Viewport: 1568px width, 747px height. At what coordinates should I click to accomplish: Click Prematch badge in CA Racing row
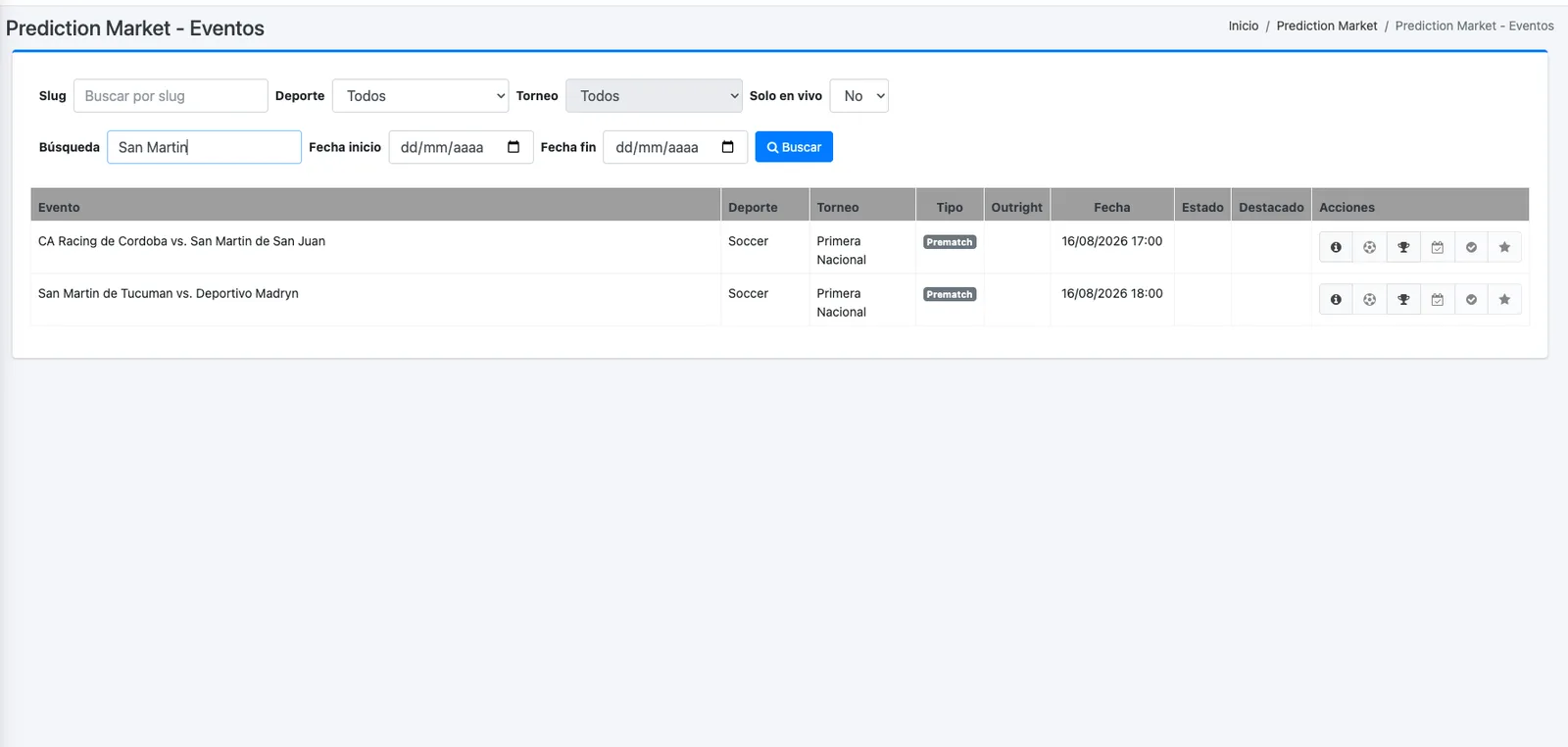click(x=950, y=242)
